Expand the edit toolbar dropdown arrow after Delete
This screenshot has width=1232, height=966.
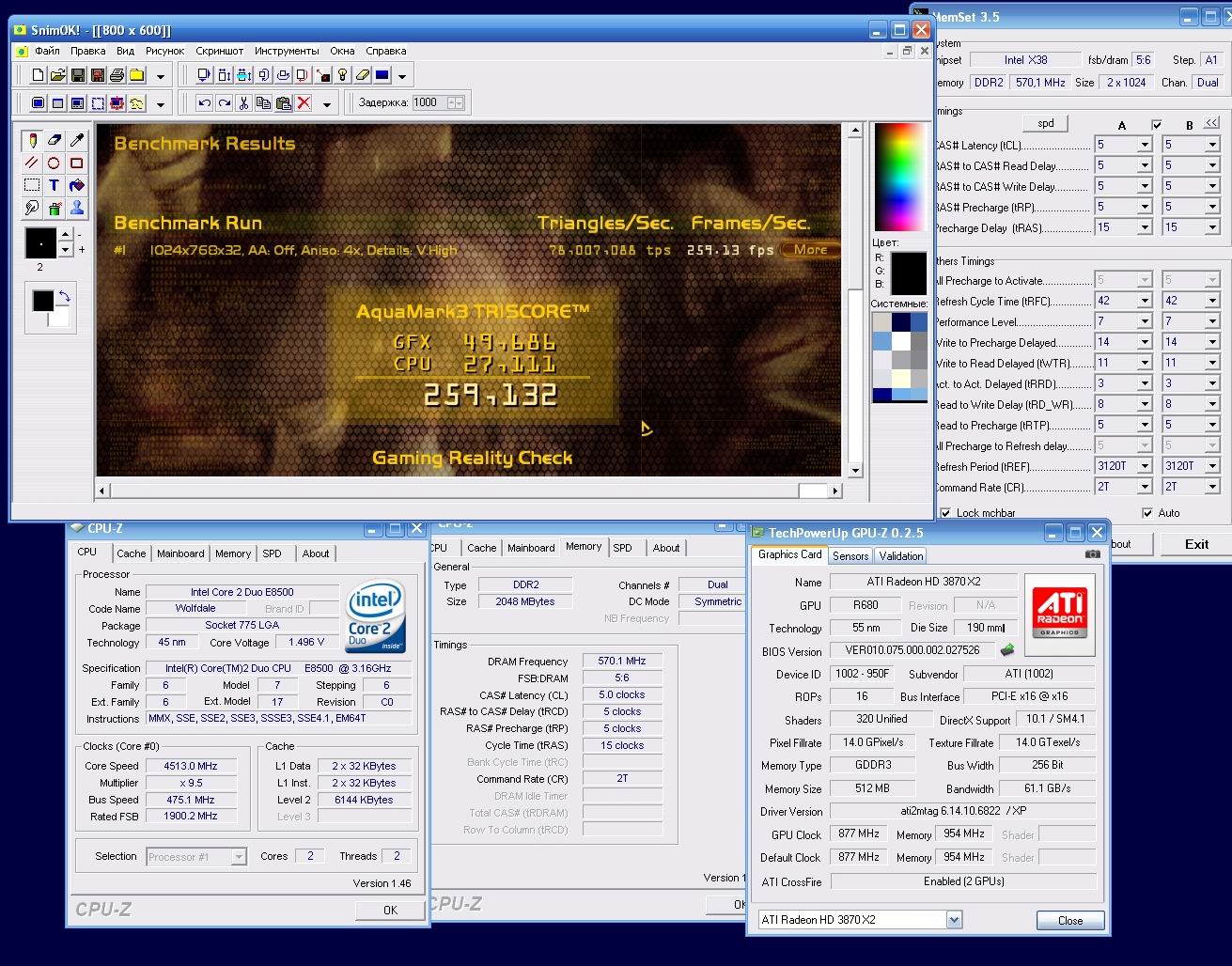pyautogui.click(x=327, y=104)
